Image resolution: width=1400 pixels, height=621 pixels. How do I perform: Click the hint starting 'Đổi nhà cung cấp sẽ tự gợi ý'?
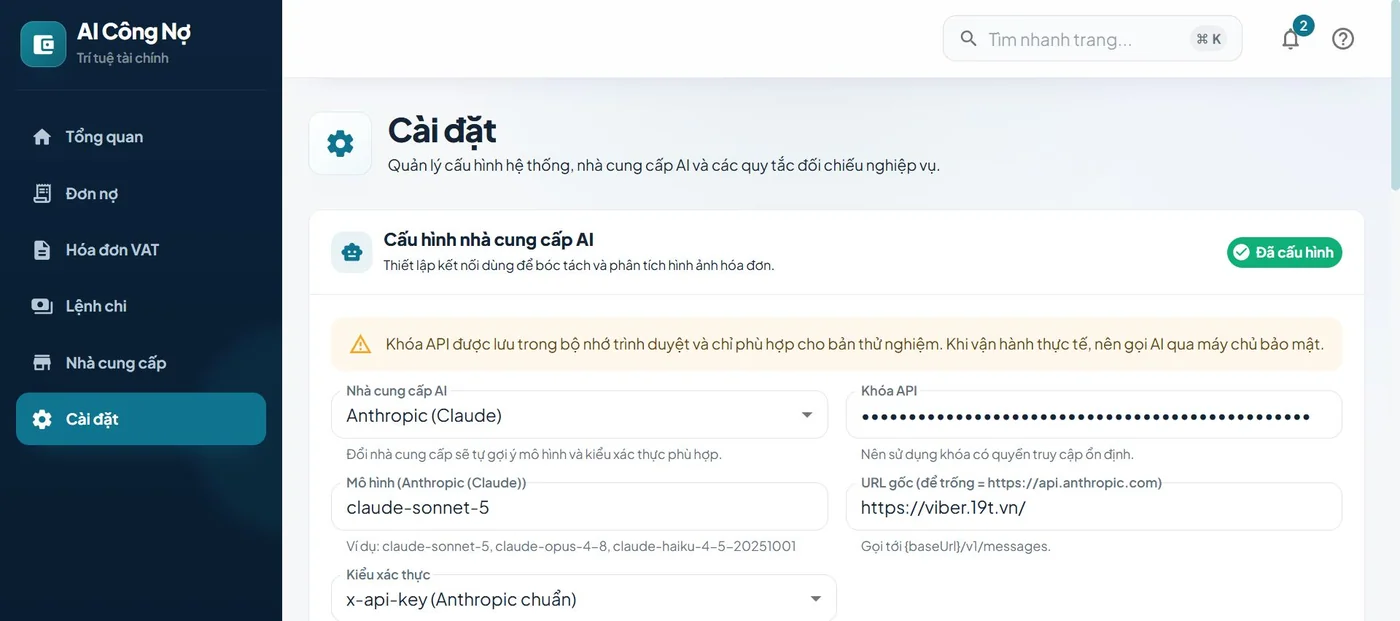(534, 454)
